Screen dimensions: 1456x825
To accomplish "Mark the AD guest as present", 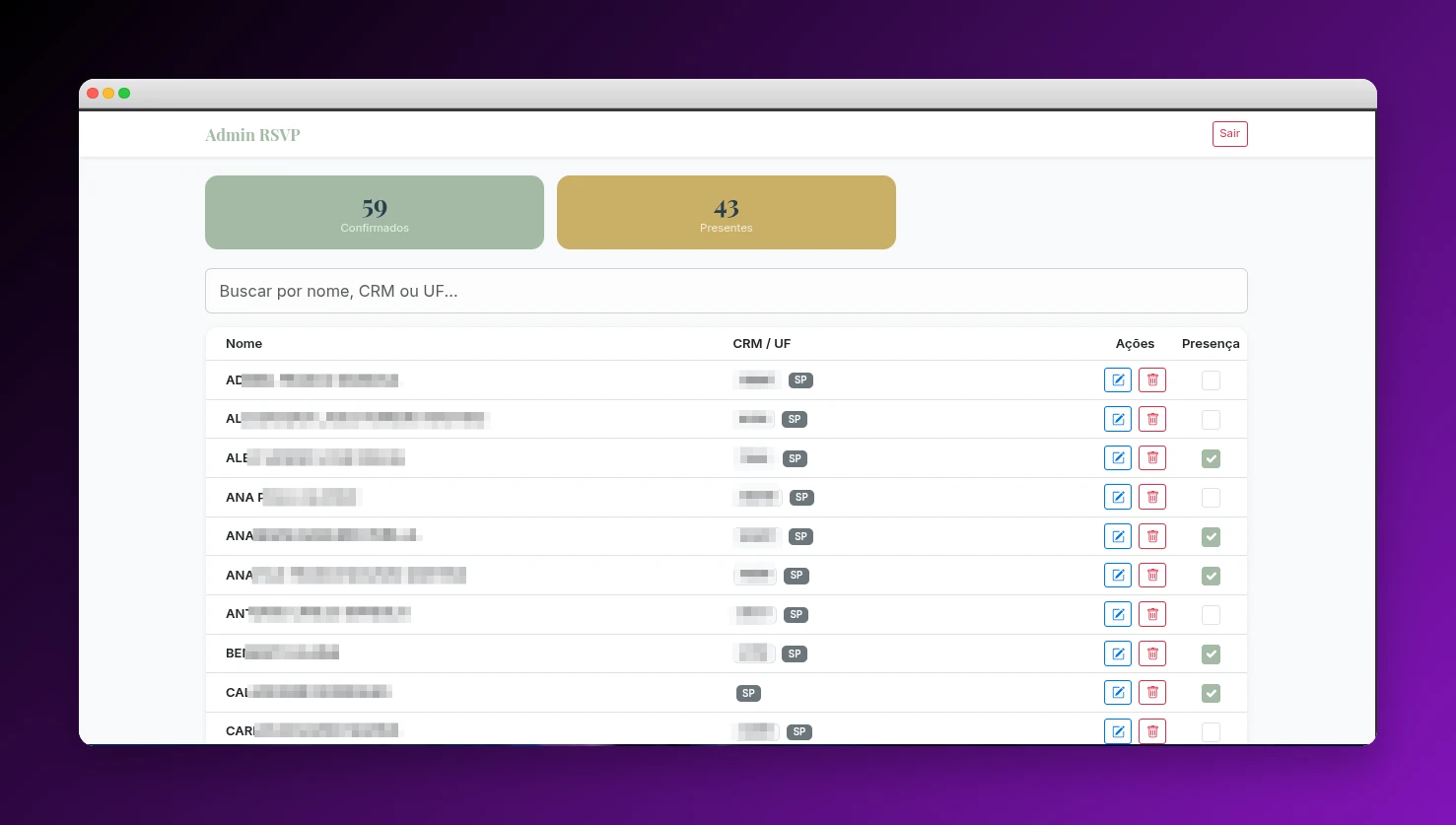I will point(1211,380).
